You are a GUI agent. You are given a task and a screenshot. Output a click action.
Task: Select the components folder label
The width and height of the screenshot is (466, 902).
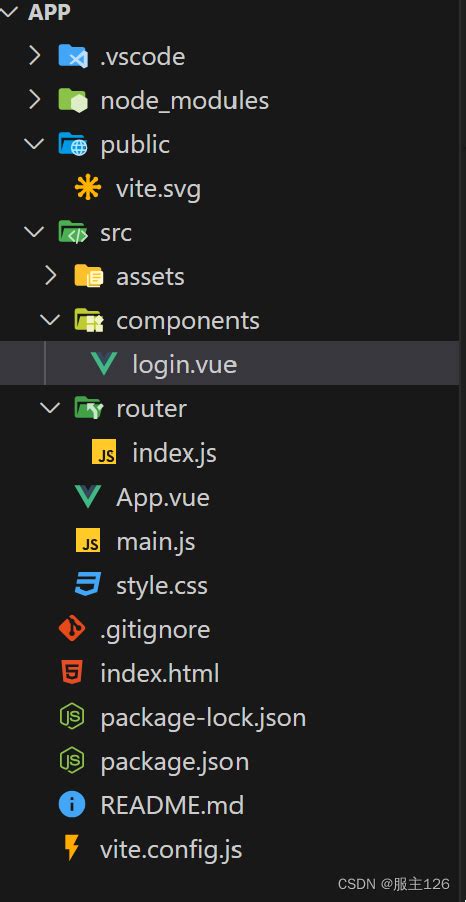[188, 320]
